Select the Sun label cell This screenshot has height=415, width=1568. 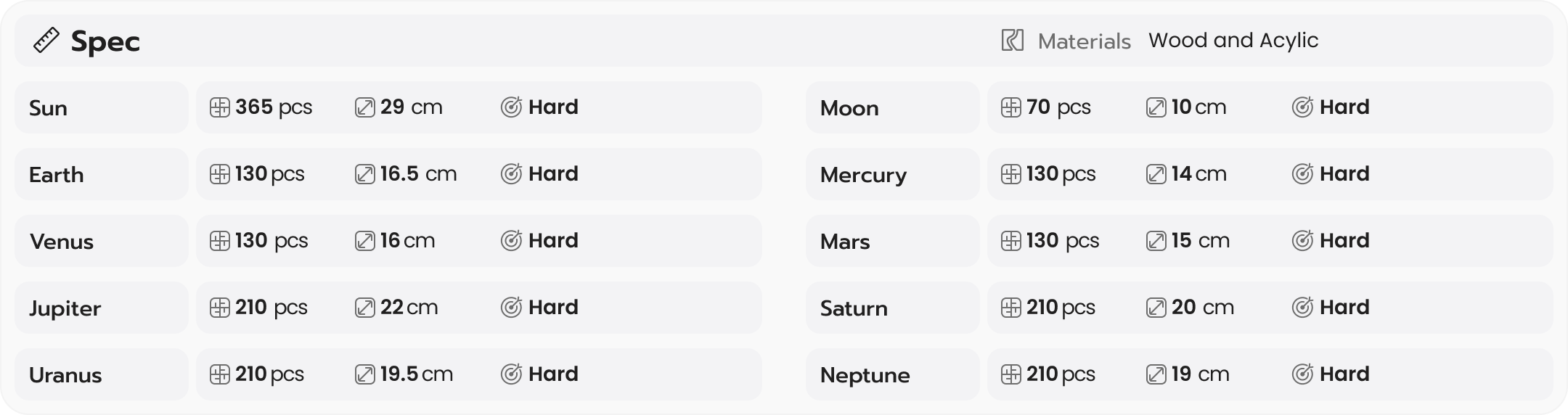pyautogui.click(x=101, y=107)
